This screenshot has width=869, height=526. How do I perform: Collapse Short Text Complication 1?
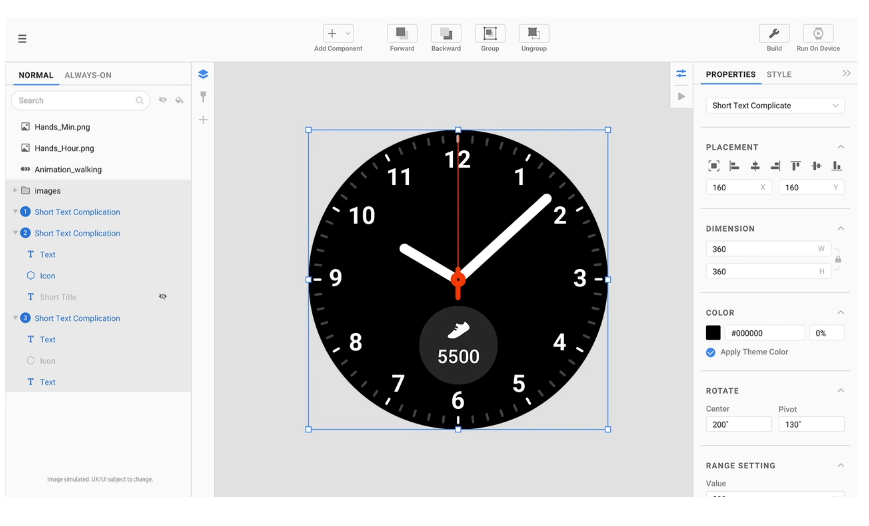click(15, 212)
